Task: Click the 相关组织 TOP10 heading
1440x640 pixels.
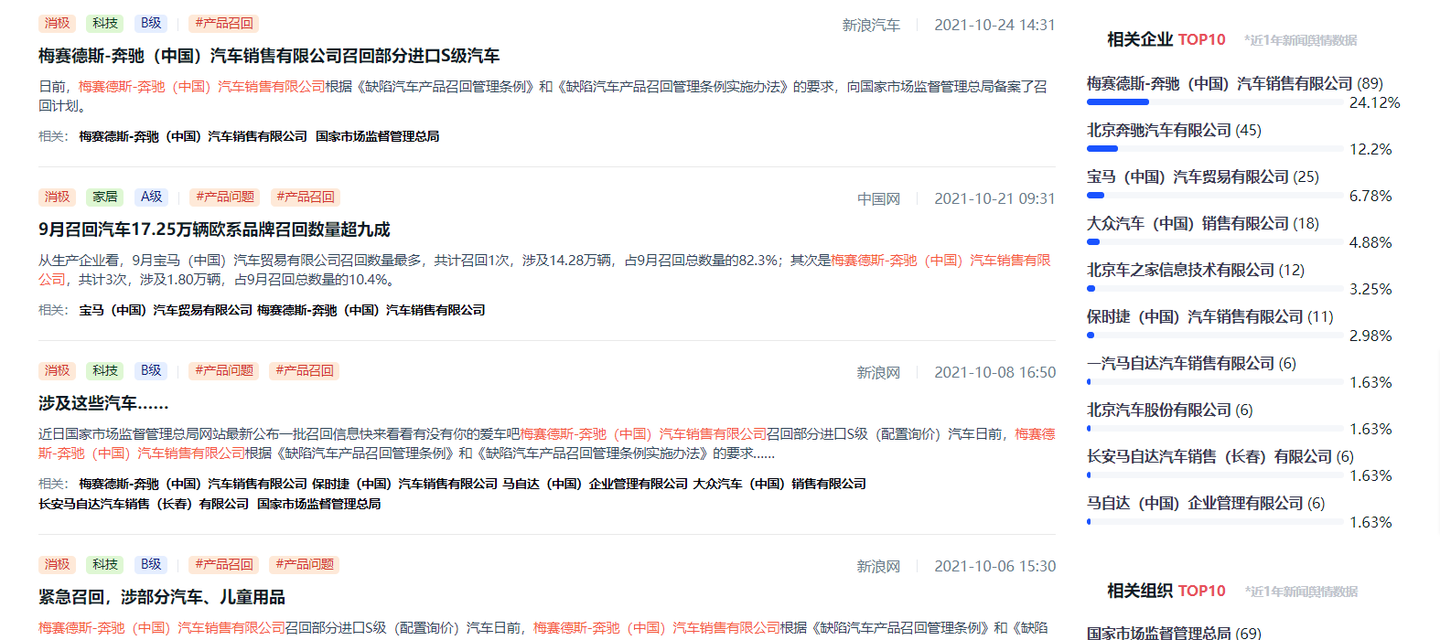Action: coord(1166,591)
